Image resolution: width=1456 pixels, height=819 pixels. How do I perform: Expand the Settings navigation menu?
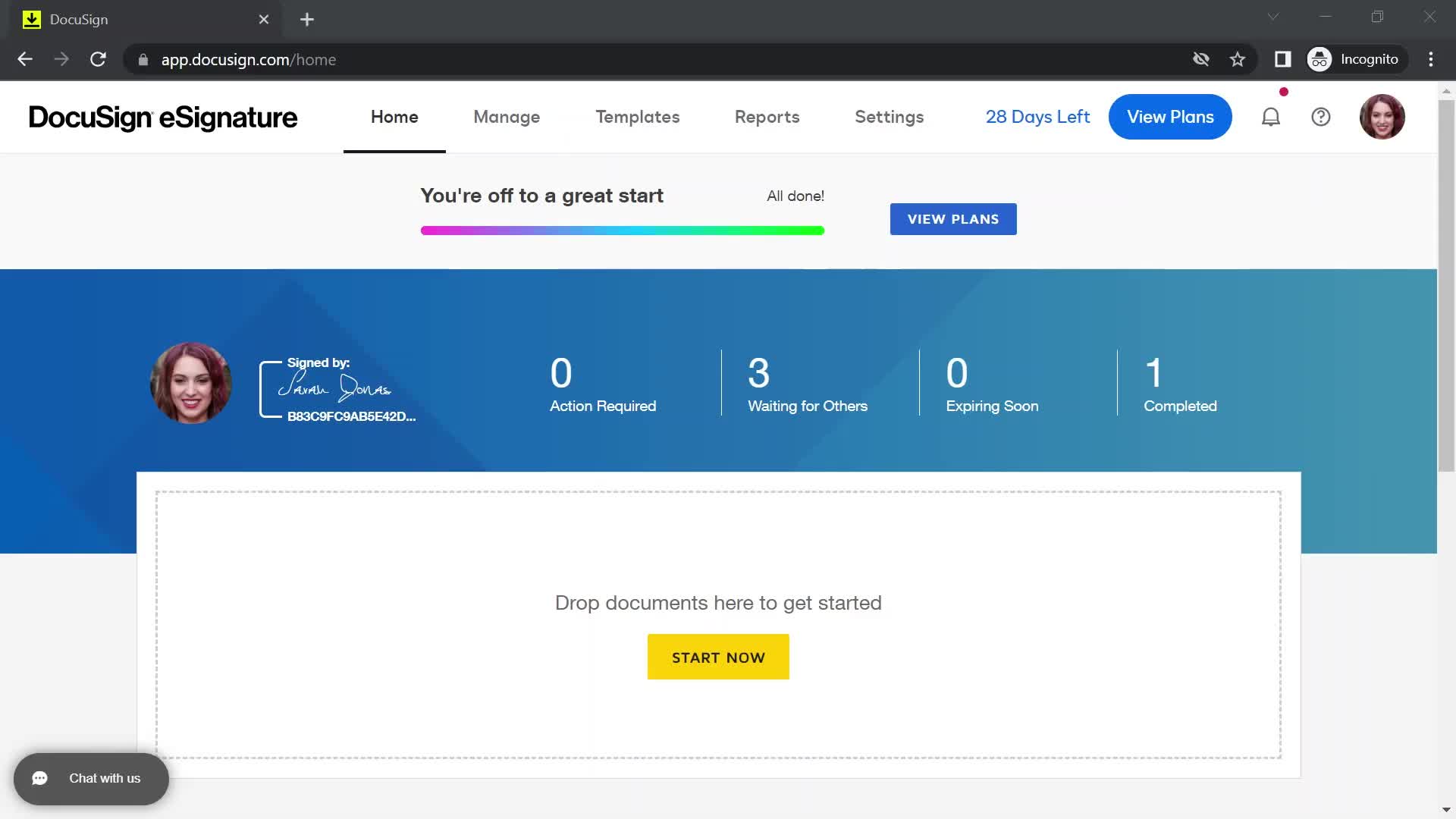click(x=888, y=116)
